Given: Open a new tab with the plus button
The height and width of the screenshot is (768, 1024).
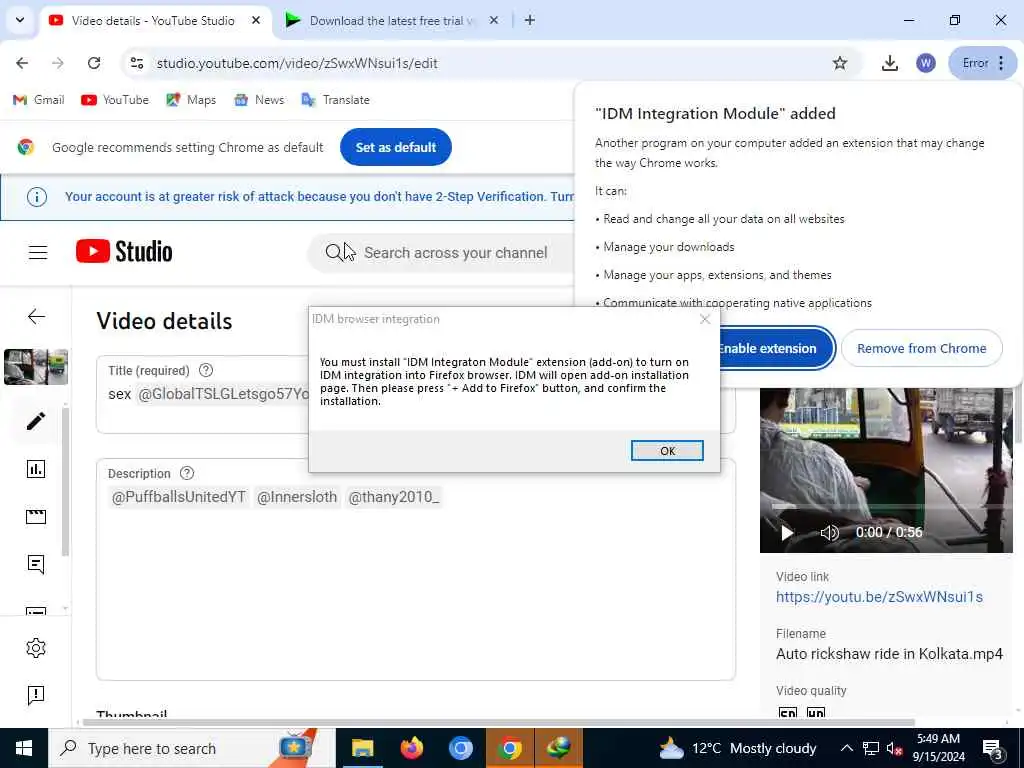Looking at the screenshot, I should [x=530, y=20].
